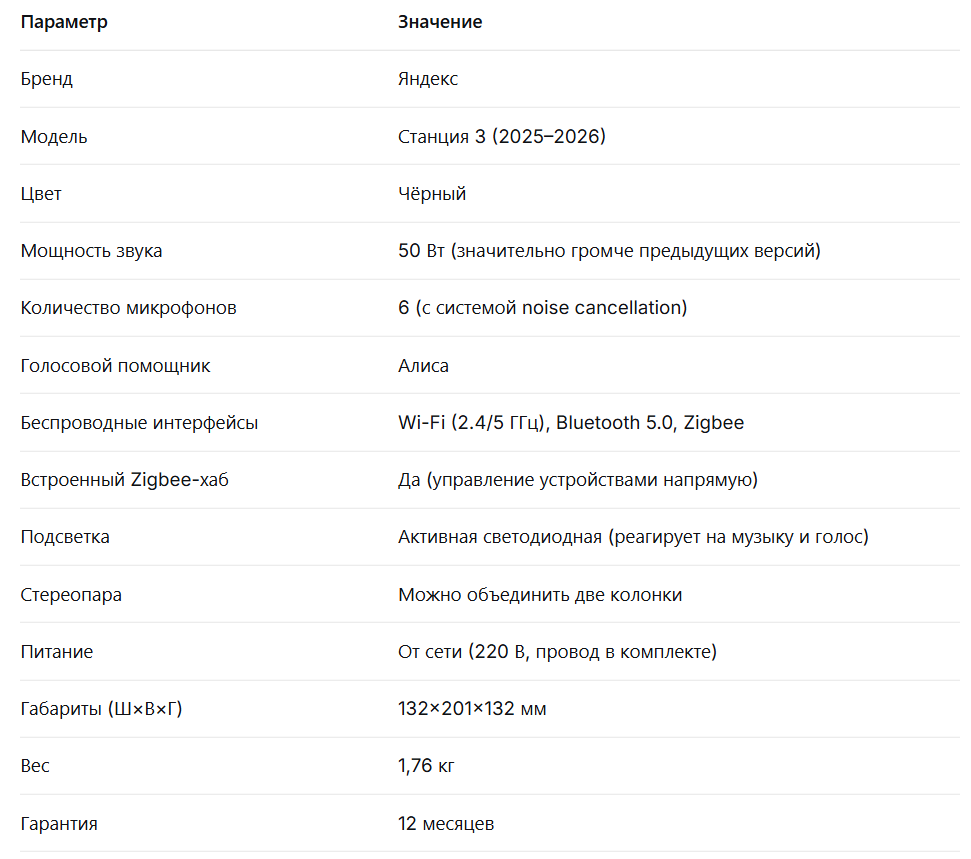Select the 'Бренд' row label

(46, 79)
